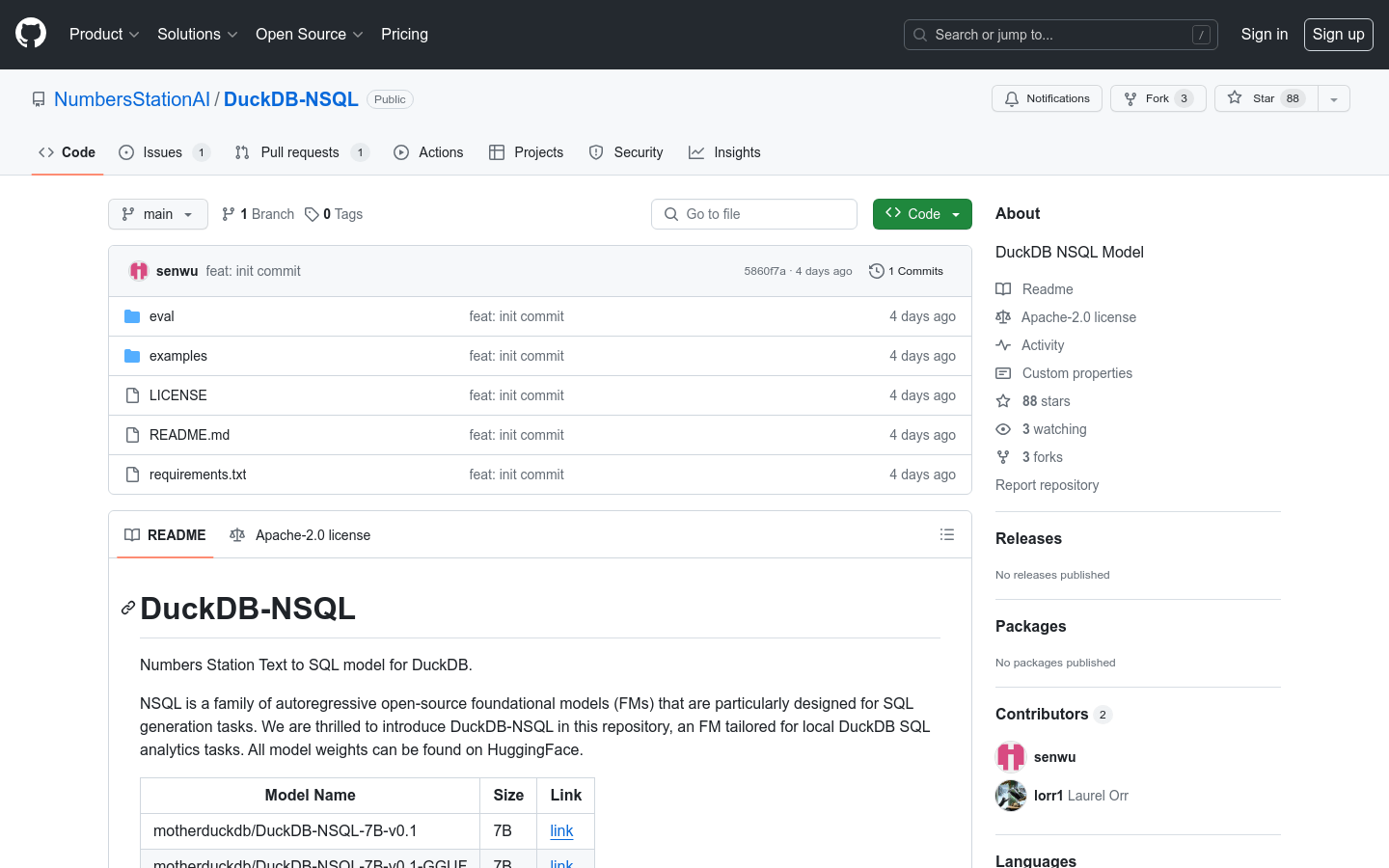
Task: Click the Notifications bell button
Action: (1047, 98)
